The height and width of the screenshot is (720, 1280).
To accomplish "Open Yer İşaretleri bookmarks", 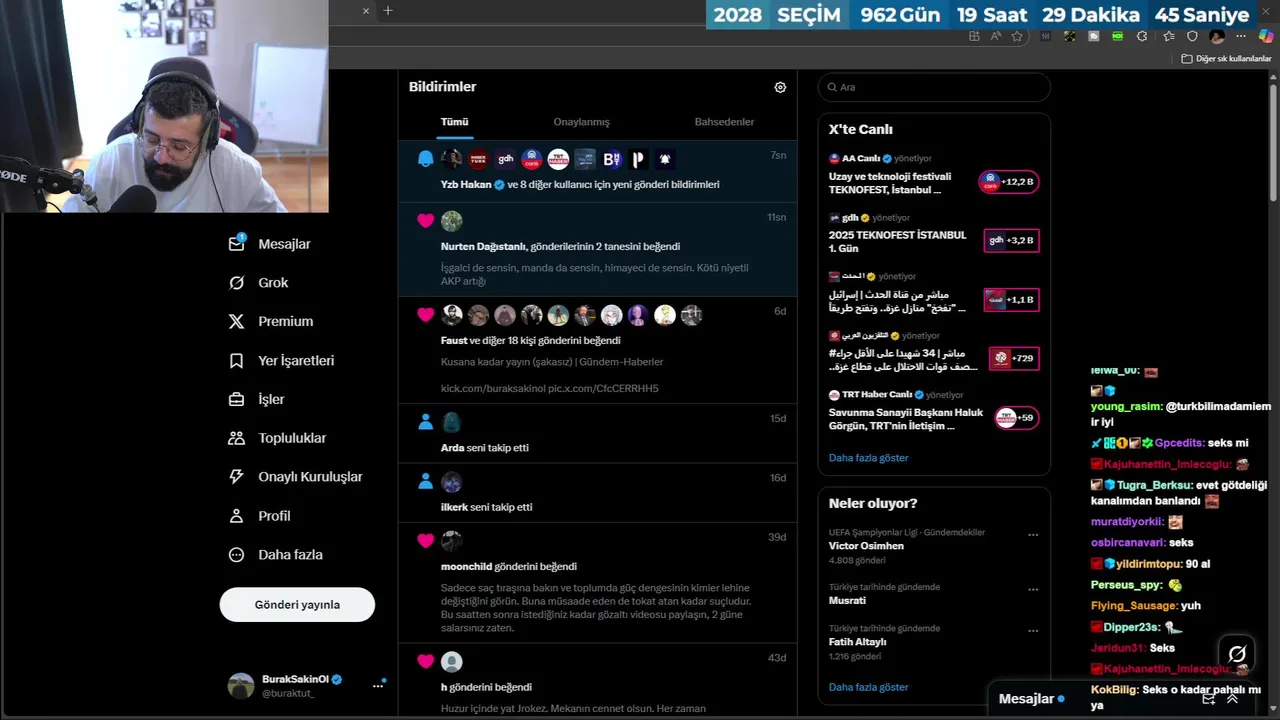I will click(281, 361).
